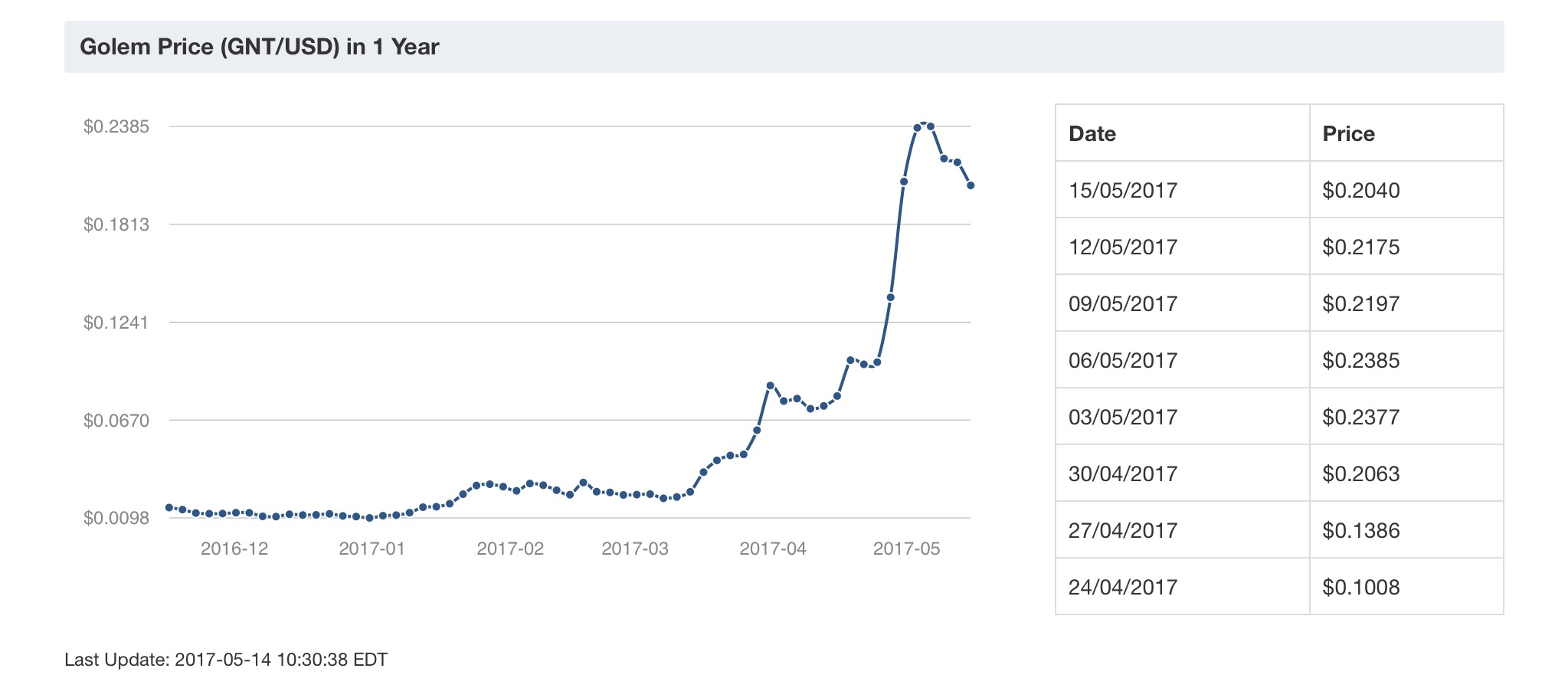The height and width of the screenshot is (688, 1568).
Task: Select the $0.2175 price cell
Action: (1406, 246)
